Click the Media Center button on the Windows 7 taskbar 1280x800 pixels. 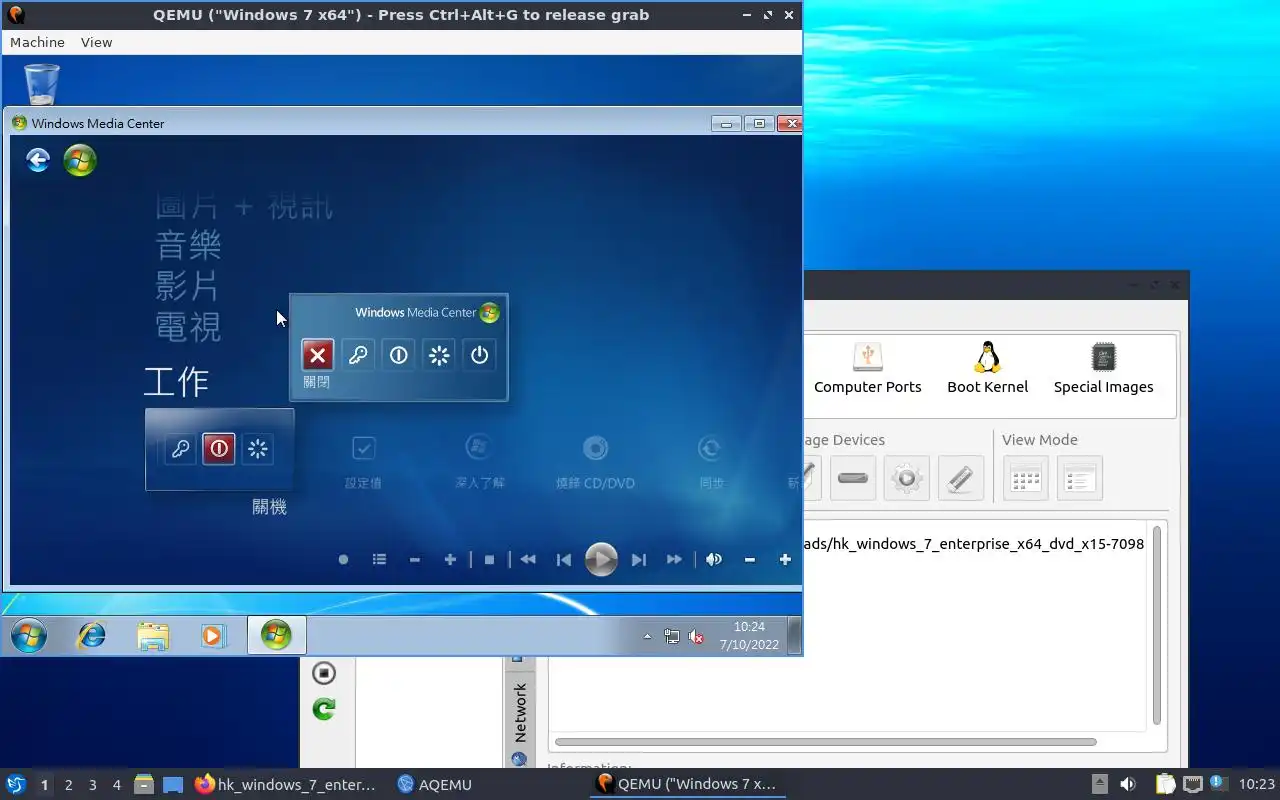pyautogui.click(x=276, y=635)
